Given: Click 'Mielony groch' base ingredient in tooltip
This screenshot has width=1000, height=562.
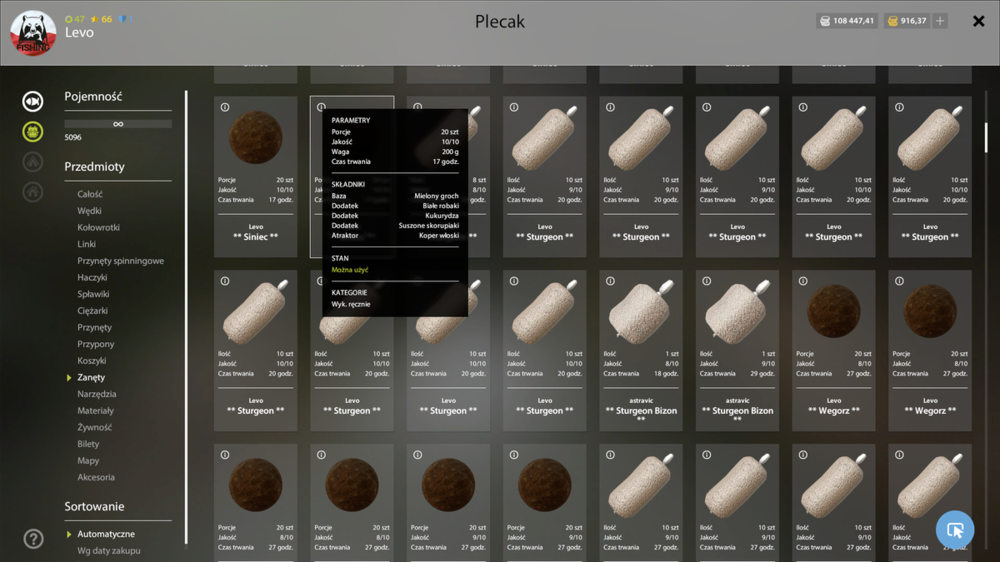Looking at the screenshot, I should (x=436, y=196).
